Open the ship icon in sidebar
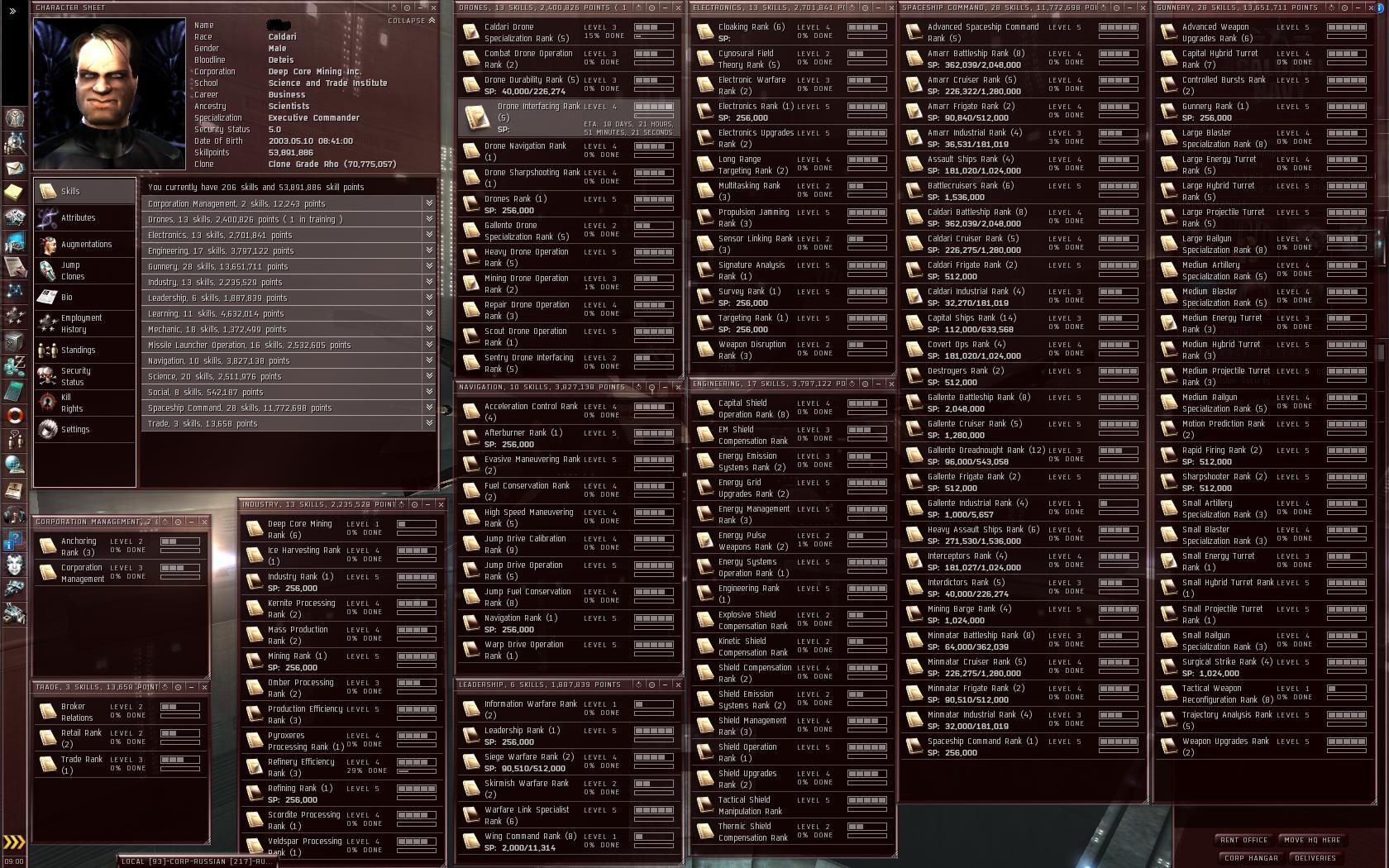Screen dimensions: 1389x868 point(14,589)
